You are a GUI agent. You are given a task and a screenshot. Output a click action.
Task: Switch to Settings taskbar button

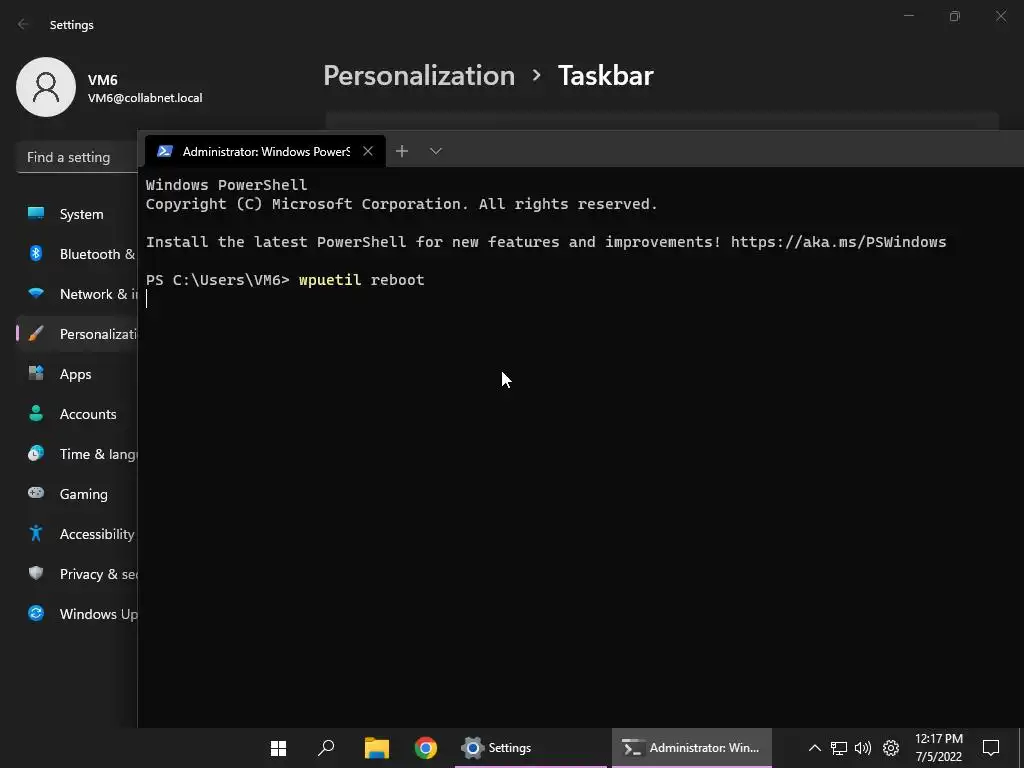click(x=530, y=748)
